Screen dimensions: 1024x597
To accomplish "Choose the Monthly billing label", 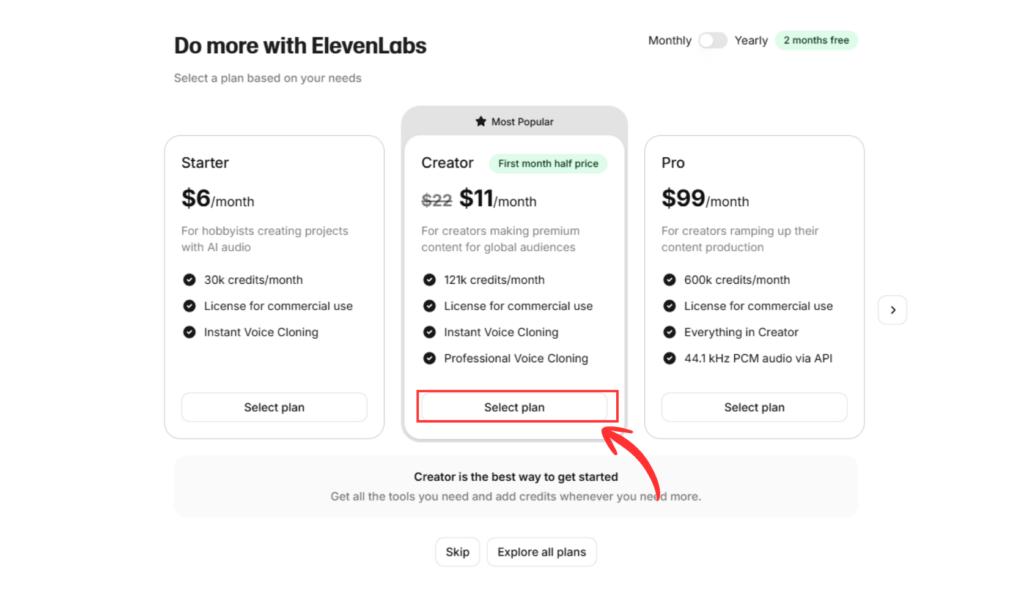I will [669, 40].
